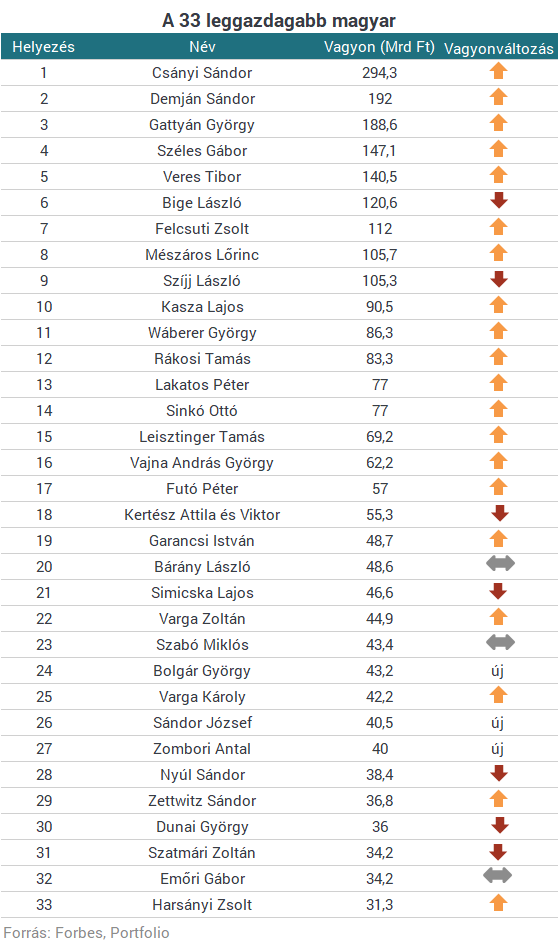This screenshot has height=944, width=558.
Task: Click the orange up arrow for Csányi Sándor
Action: pos(498,71)
